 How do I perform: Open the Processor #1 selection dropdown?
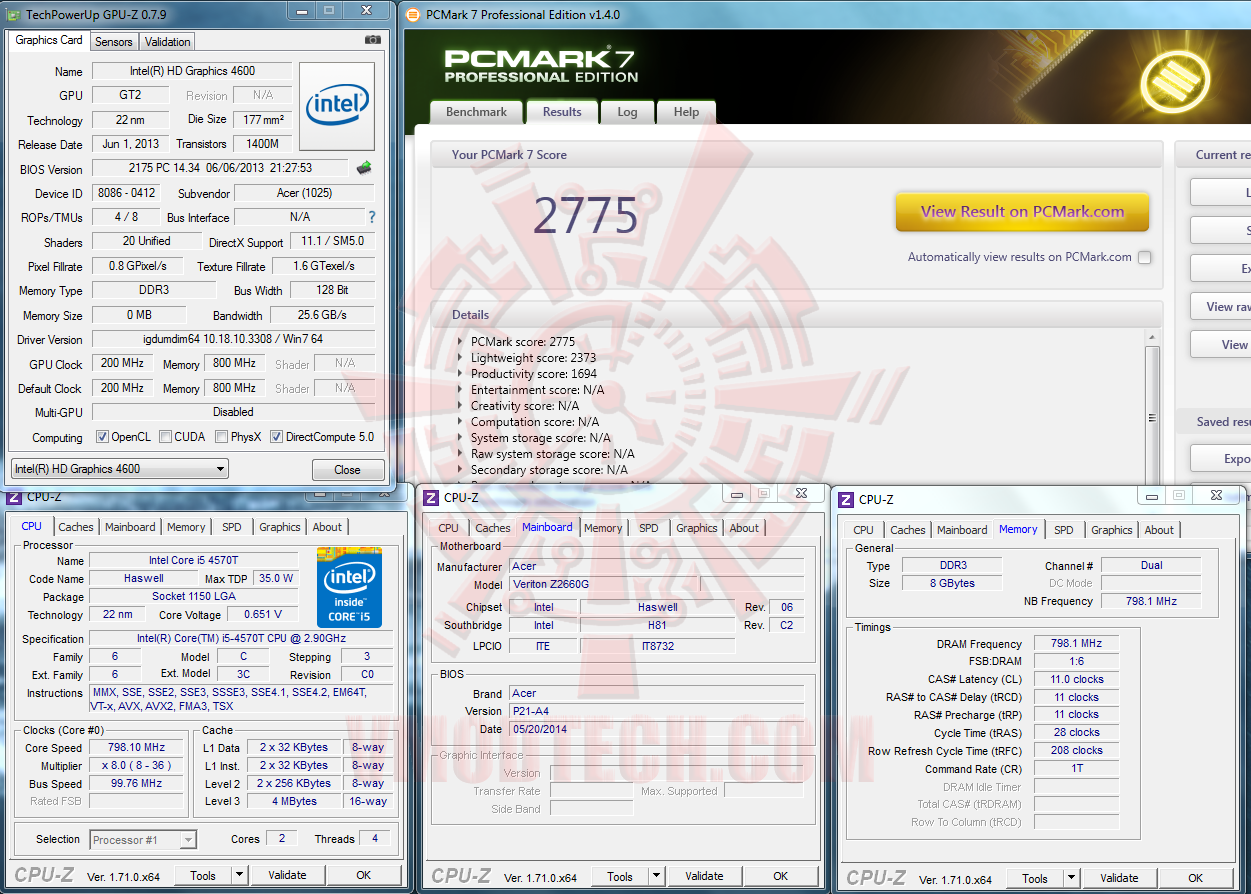tap(143, 840)
